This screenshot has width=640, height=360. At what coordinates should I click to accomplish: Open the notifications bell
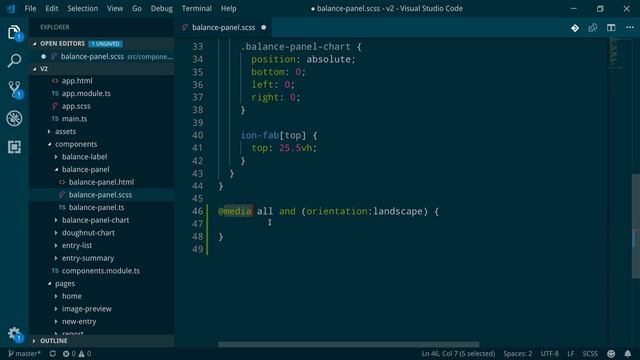(x=628, y=353)
